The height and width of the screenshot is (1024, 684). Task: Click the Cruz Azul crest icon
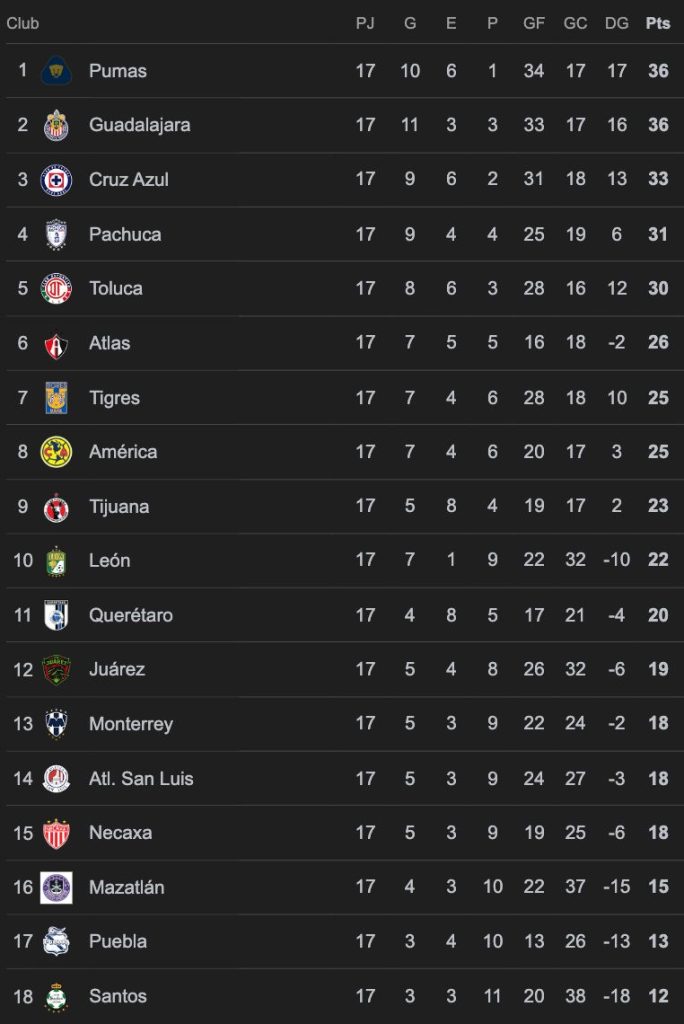point(56,180)
